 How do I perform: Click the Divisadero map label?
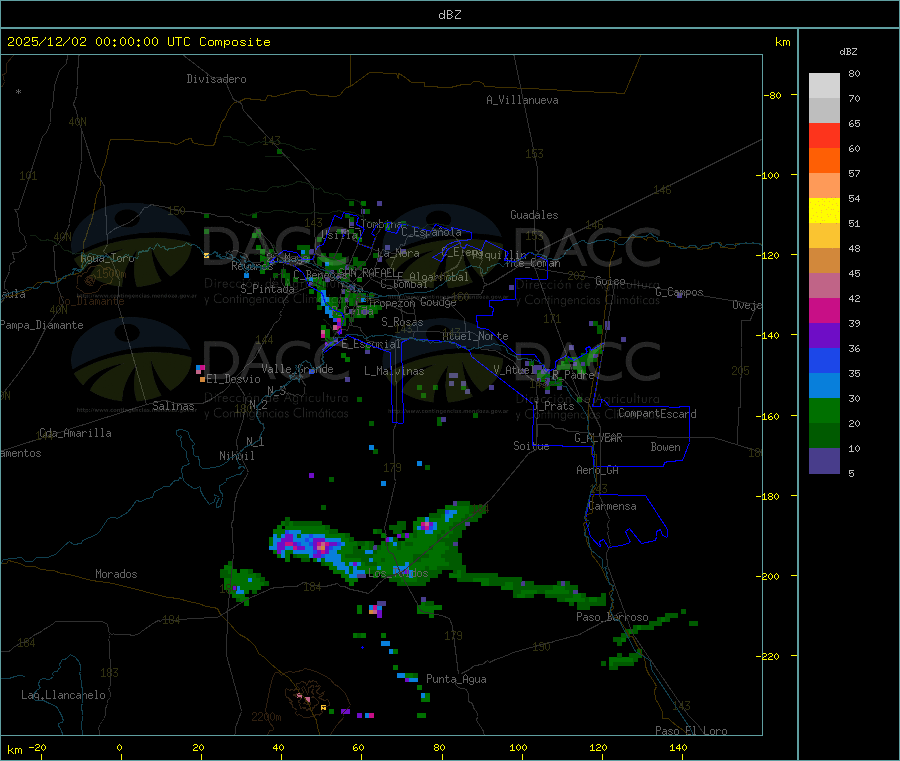(216, 79)
